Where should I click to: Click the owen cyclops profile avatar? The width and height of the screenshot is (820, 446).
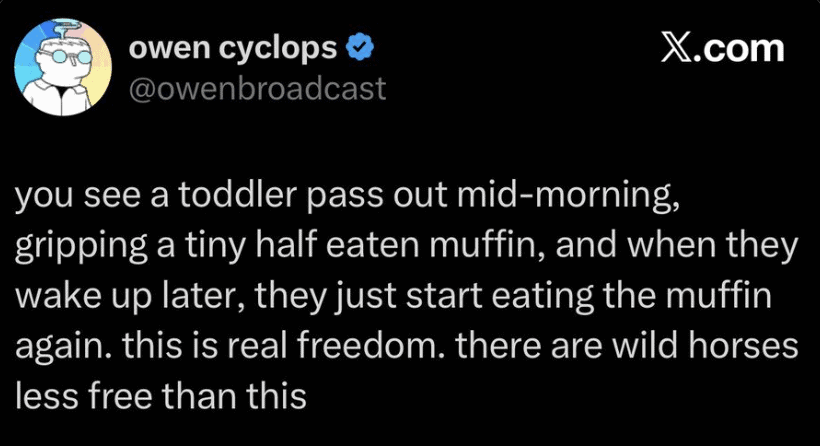click(x=59, y=69)
